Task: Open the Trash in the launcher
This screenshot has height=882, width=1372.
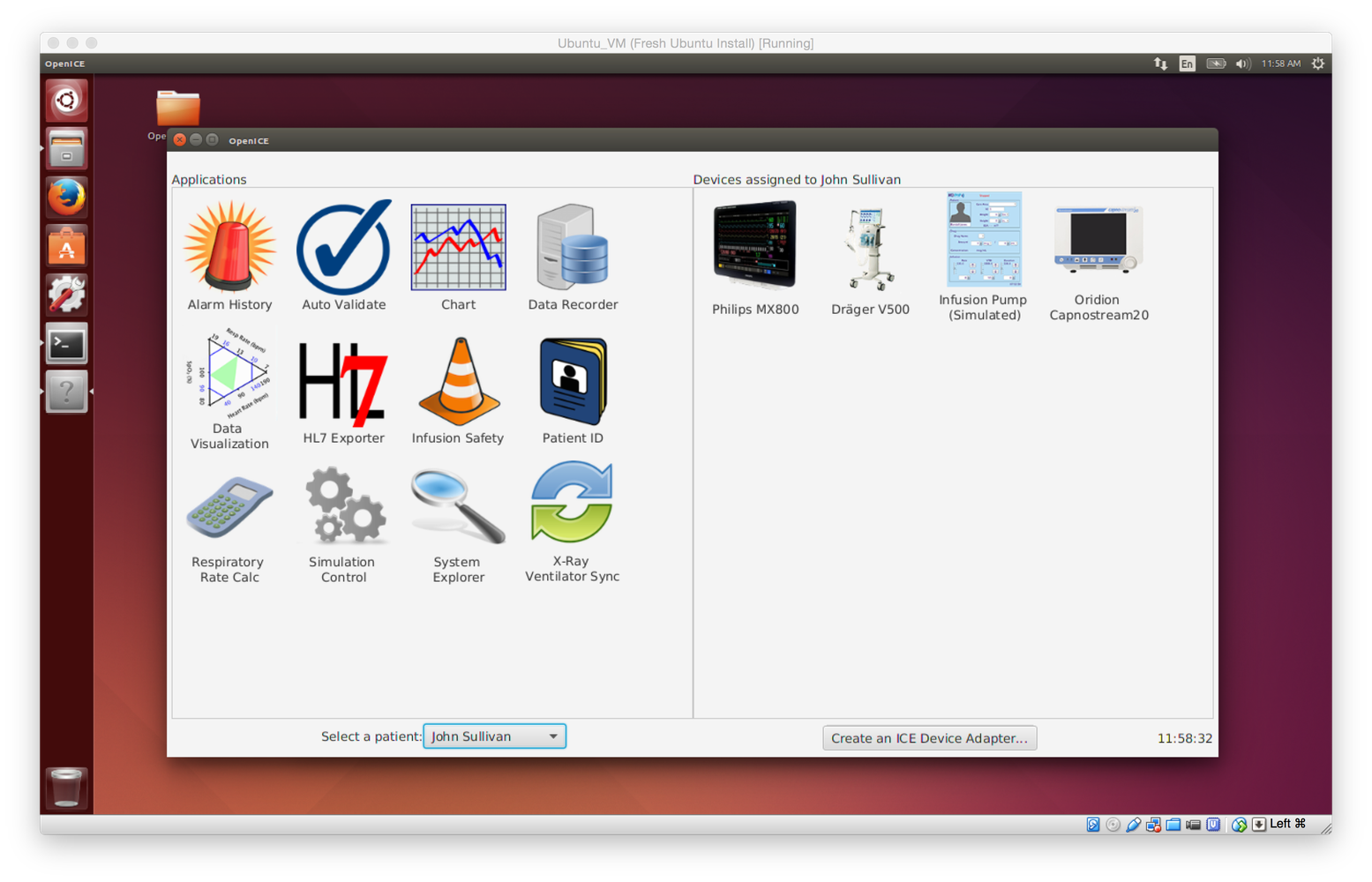Action: (67, 787)
